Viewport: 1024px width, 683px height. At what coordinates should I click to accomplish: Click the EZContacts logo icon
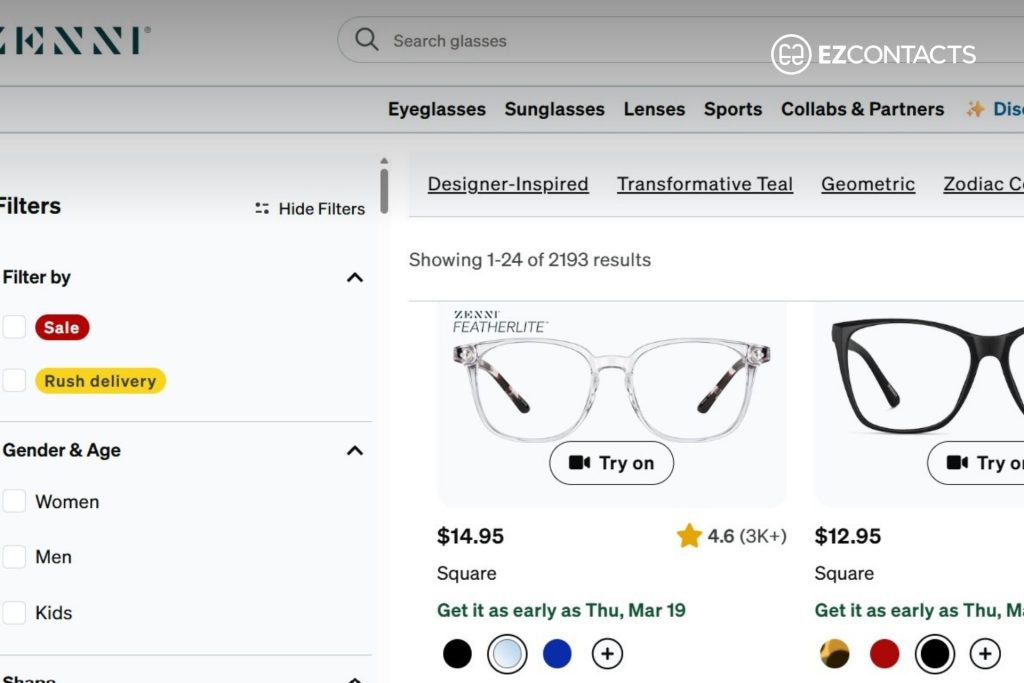click(791, 54)
